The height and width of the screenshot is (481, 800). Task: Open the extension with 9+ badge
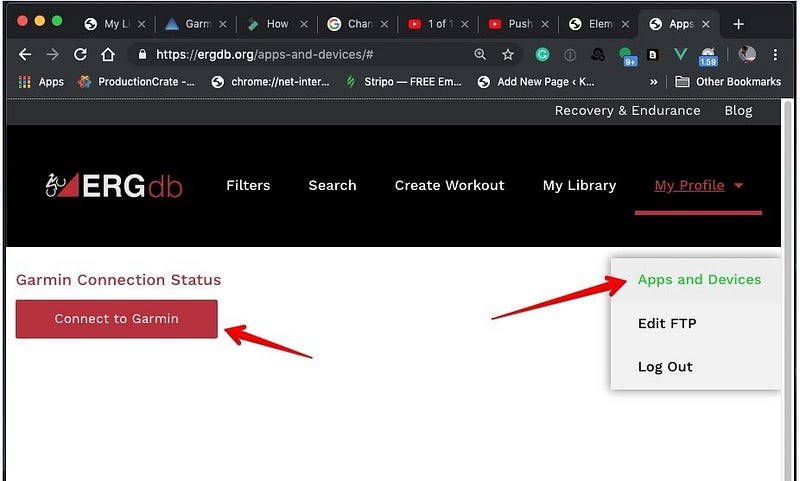pyautogui.click(x=627, y=56)
